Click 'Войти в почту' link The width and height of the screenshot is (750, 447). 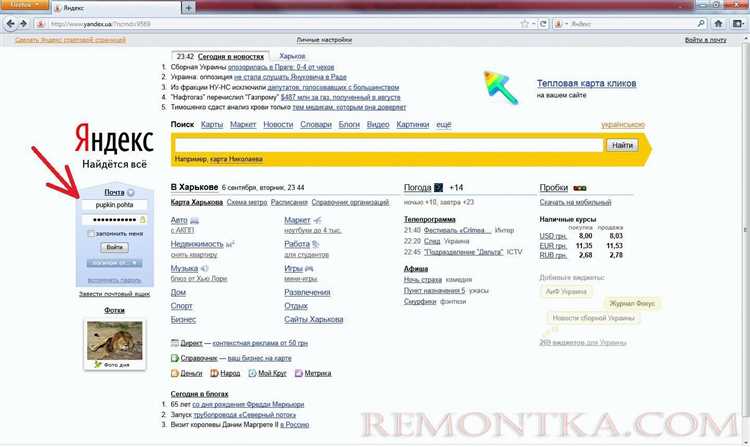coord(706,40)
